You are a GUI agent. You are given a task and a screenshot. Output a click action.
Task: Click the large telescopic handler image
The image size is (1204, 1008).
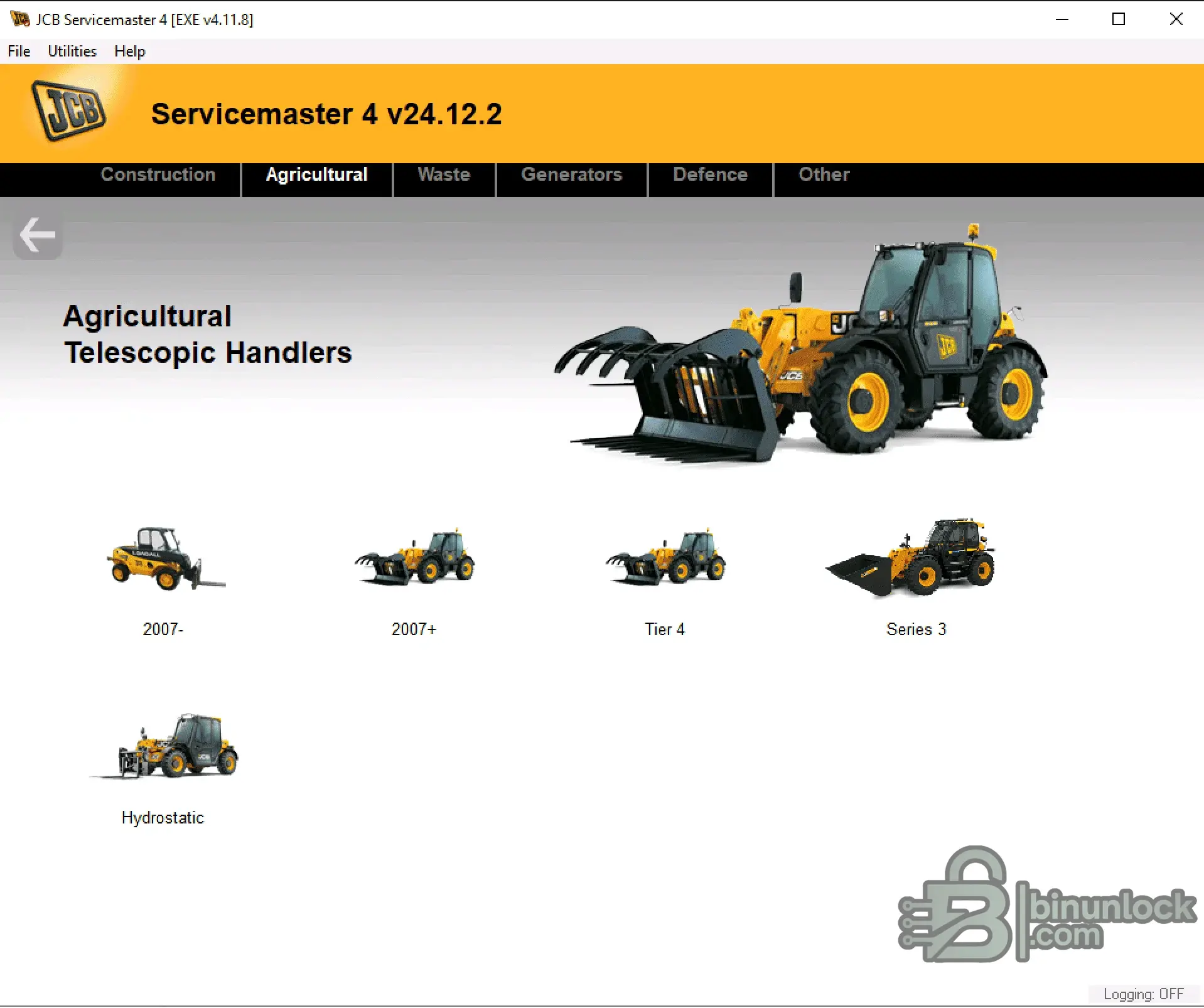[800, 343]
